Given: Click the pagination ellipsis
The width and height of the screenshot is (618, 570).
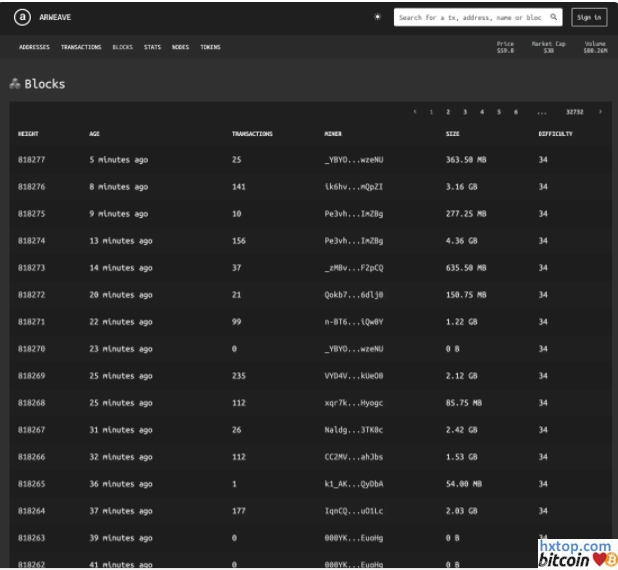Looking at the screenshot, I should (542, 112).
